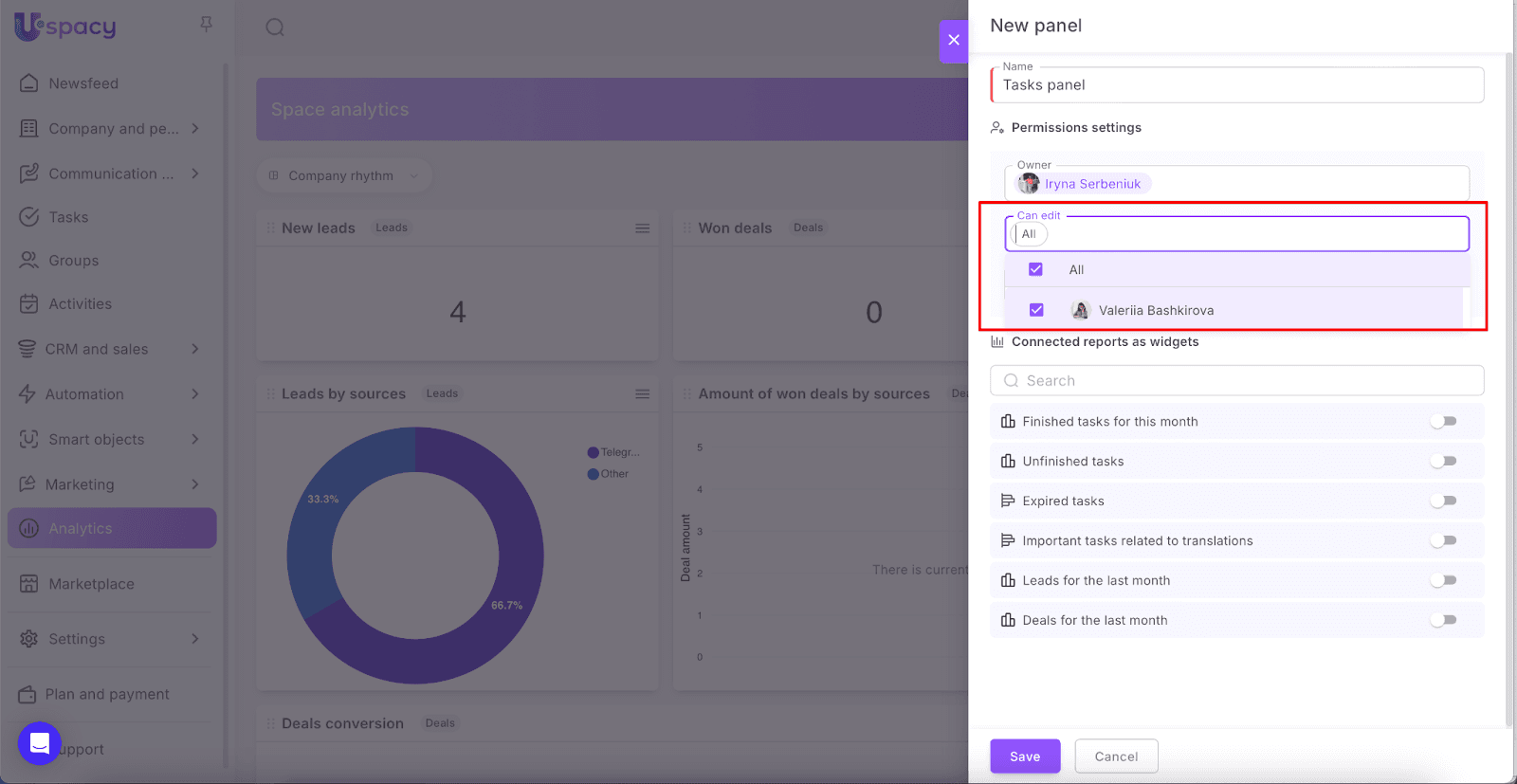Screen dimensions: 1517x784
Task: Turn on the Expired tasks widget toggle
Action: pos(1443,501)
